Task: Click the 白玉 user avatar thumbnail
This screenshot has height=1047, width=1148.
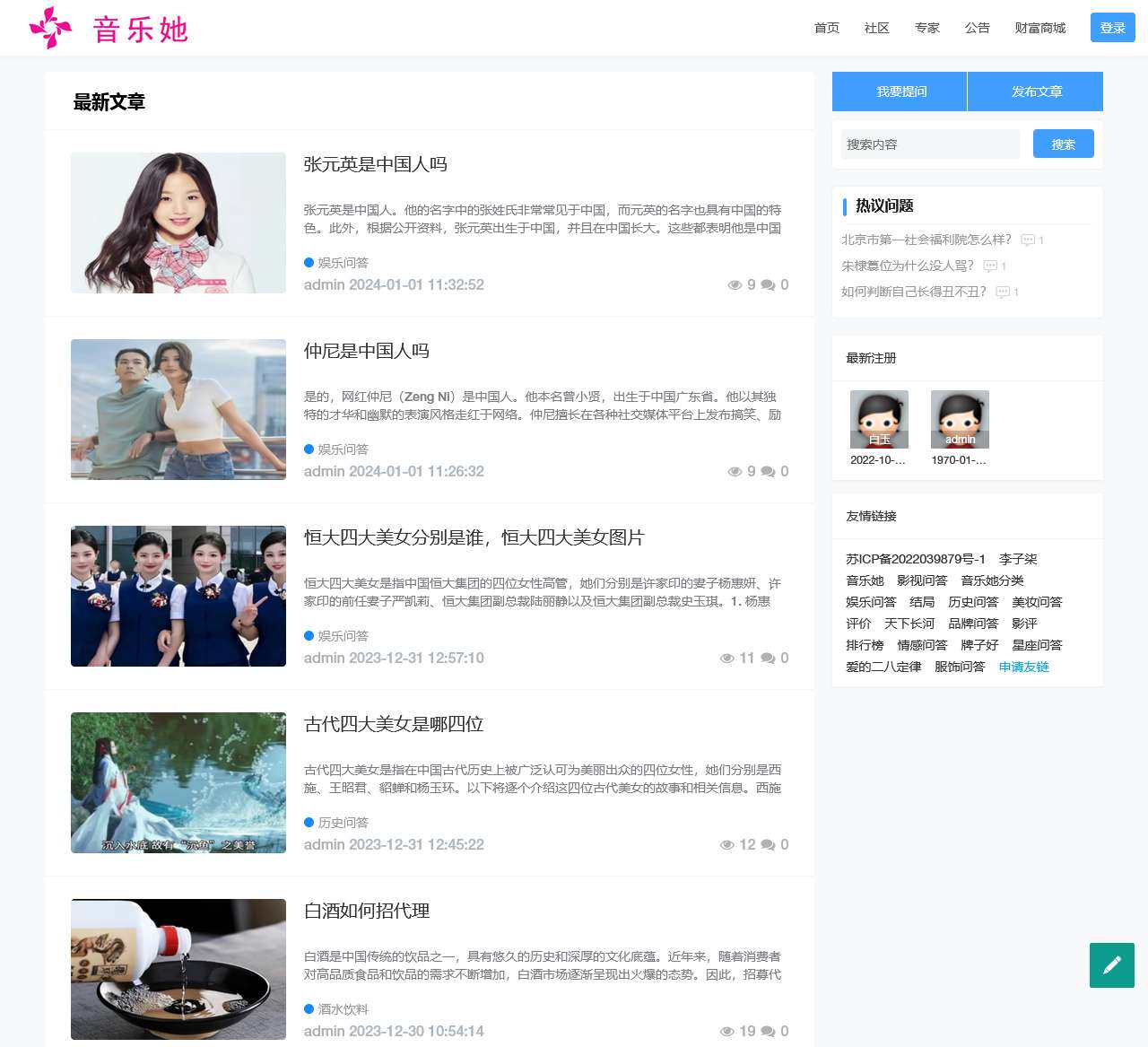Action: tap(878, 418)
